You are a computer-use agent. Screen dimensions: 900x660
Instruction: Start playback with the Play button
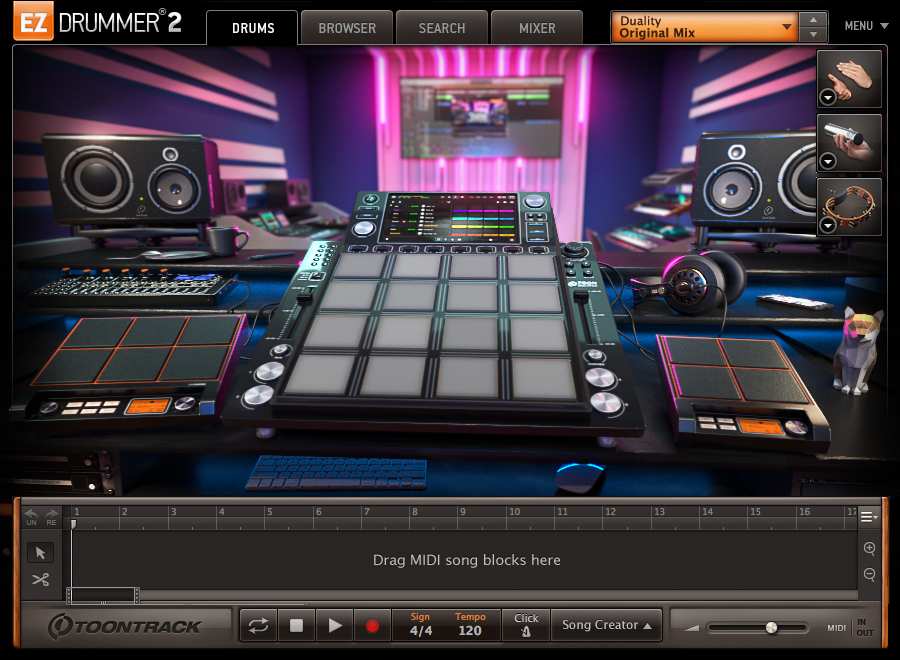pos(335,626)
